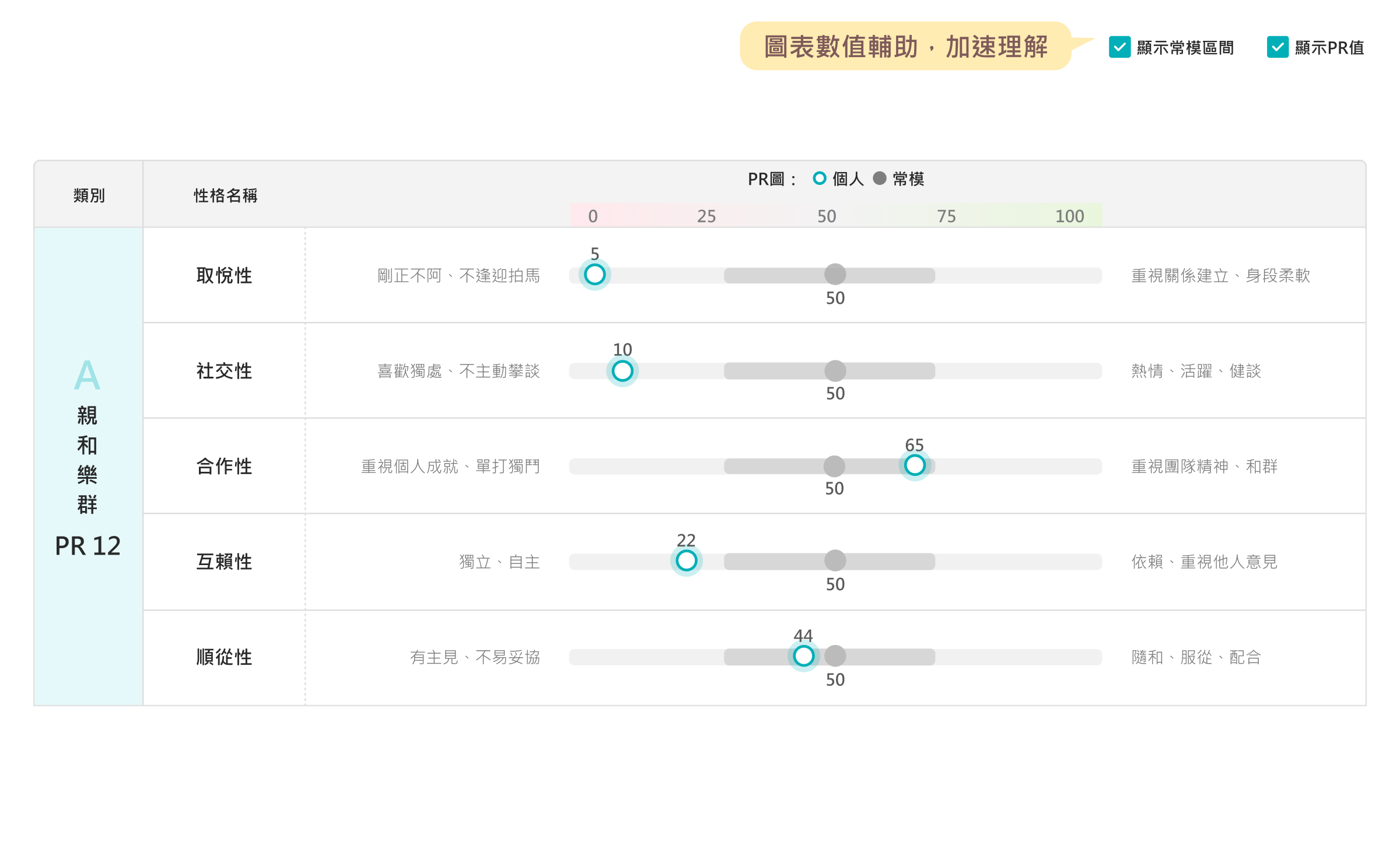Click the 100 label on PR scale
This screenshot has height=866, width=1400.
coord(1069,216)
